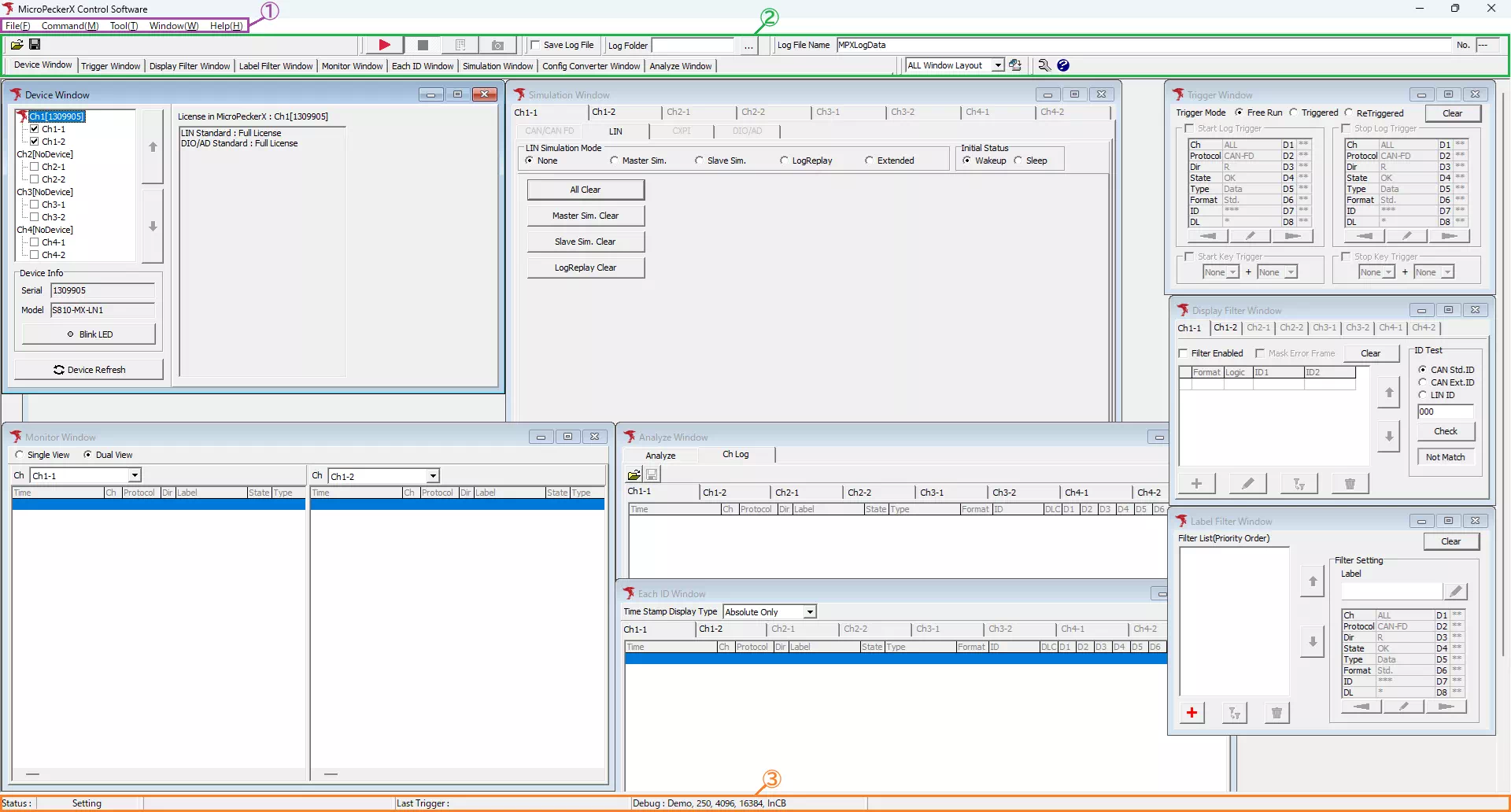The height and width of the screenshot is (812, 1511).
Task: Enable the Save Log File checkbox
Action: click(x=536, y=45)
